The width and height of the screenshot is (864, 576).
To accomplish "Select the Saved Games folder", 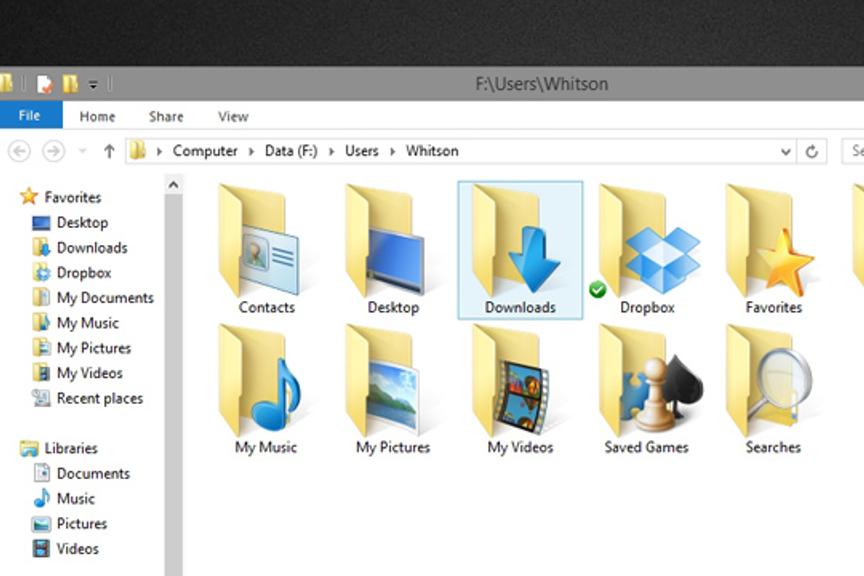I will click(x=647, y=387).
